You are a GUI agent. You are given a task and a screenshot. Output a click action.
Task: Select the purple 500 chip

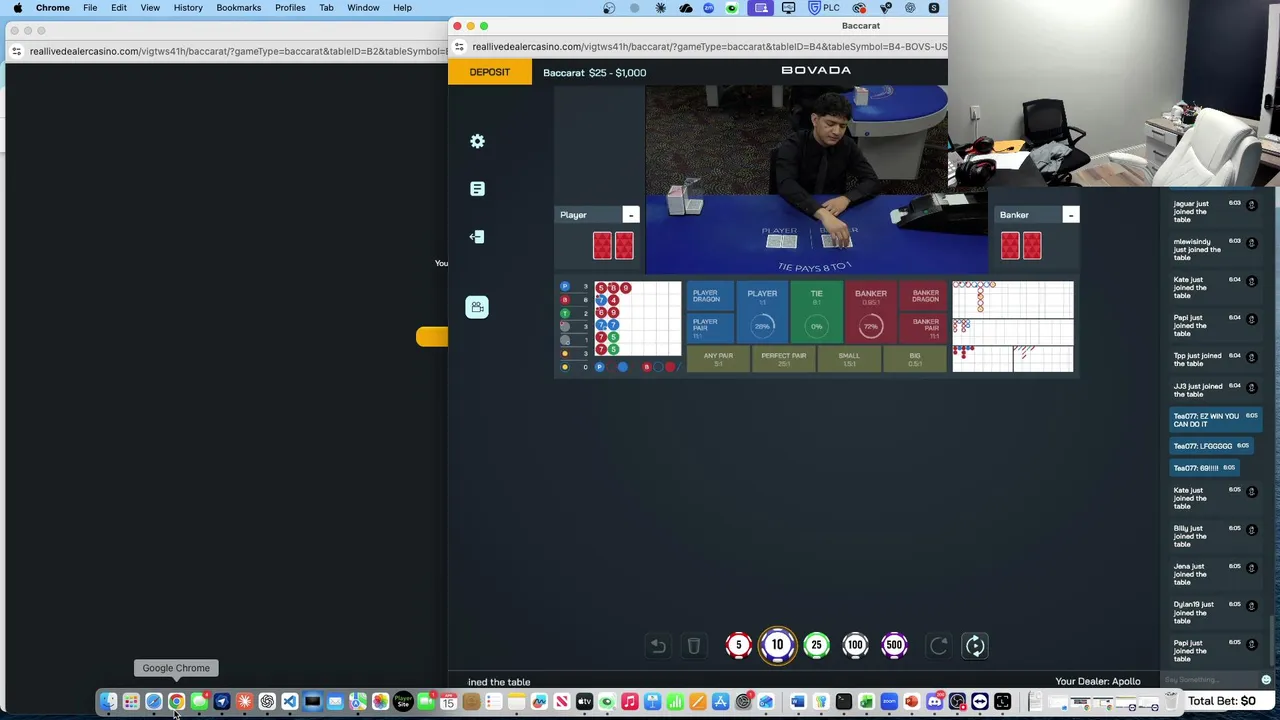click(x=894, y=646)
